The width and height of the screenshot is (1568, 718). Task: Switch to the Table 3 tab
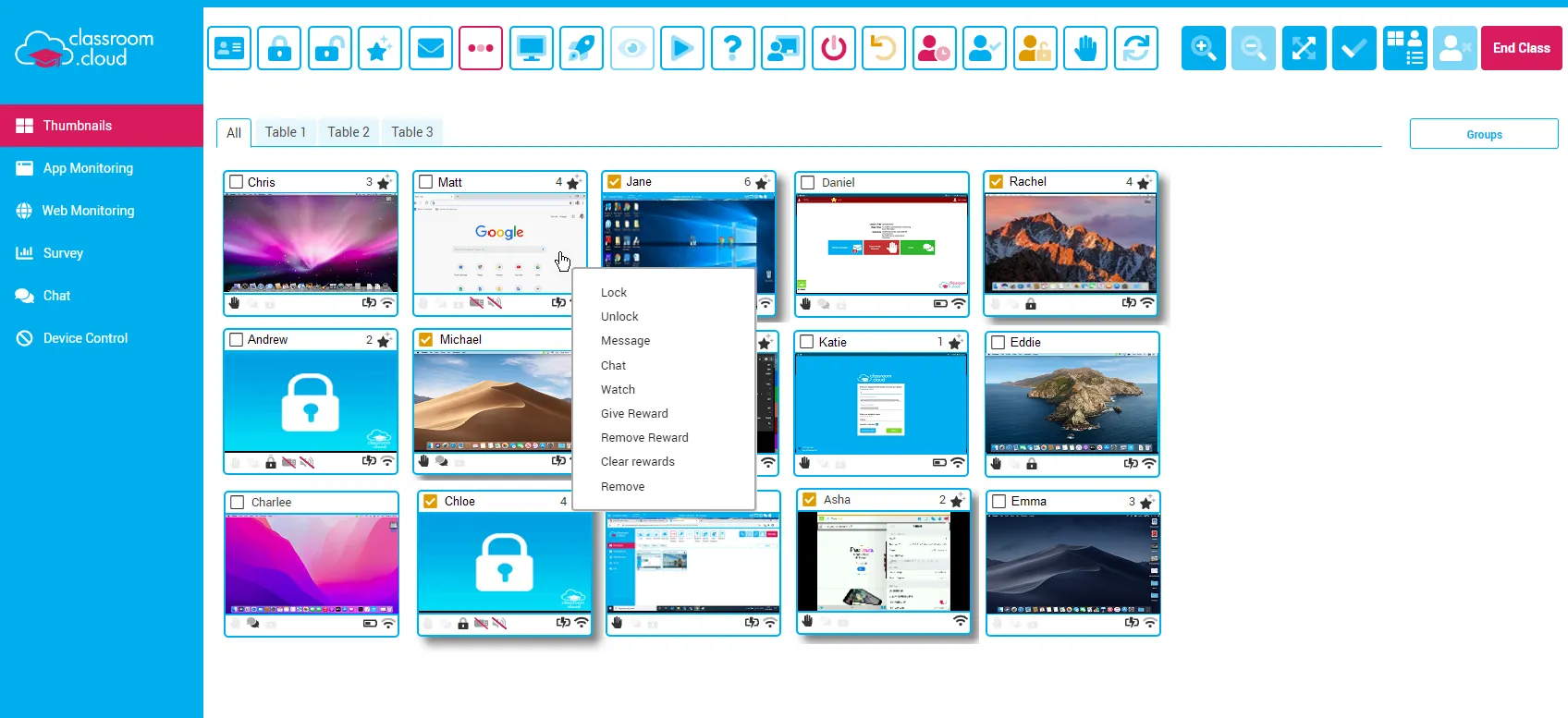click(x=412, y=132)
